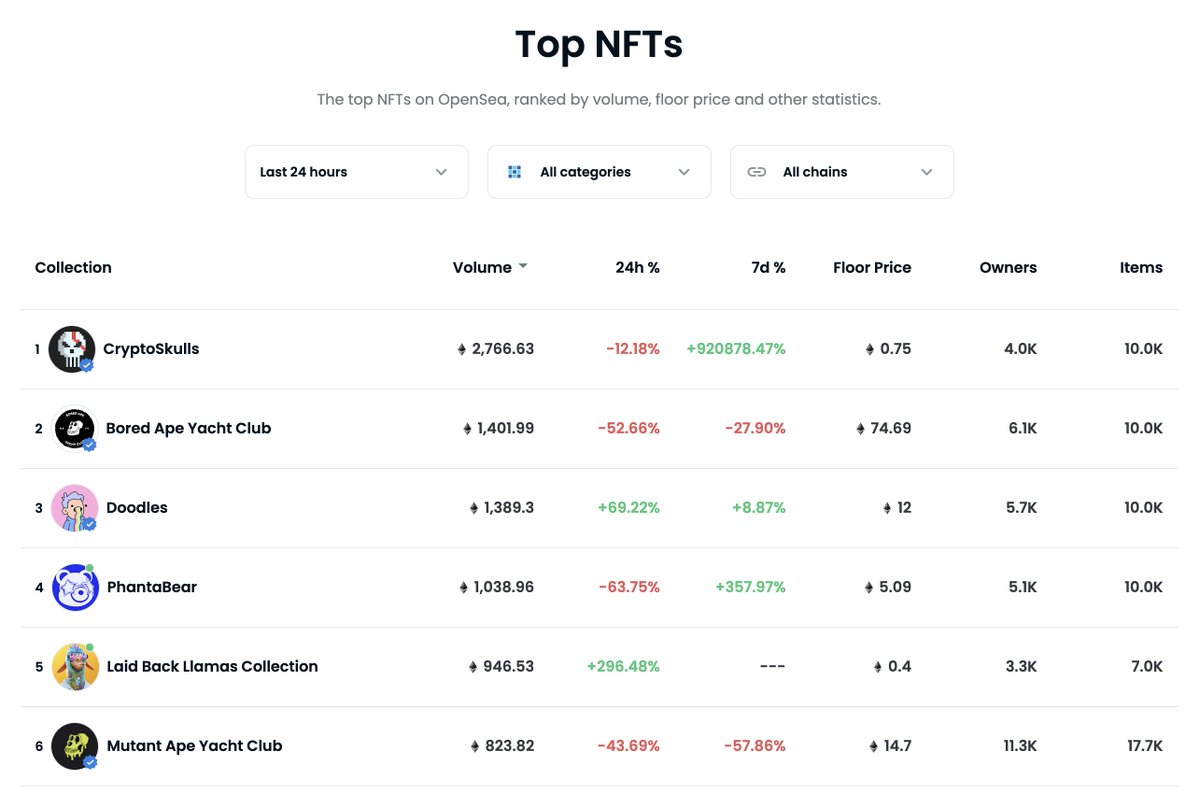The height and width of the screenshot is (794, 1200).
Task: Click the Top NFTs heading
Action: (599, 45)
